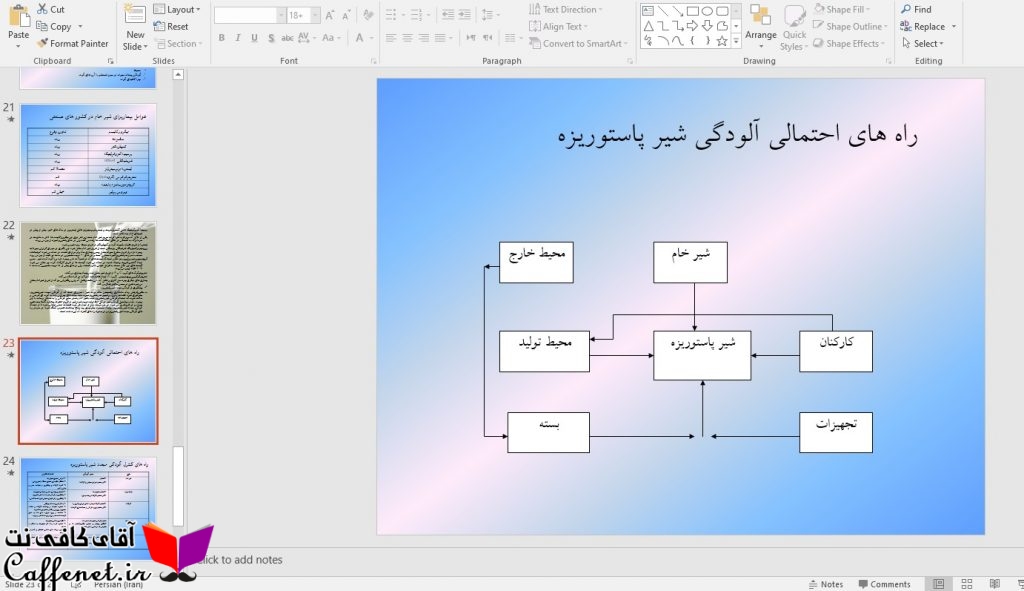This screenshot has height=591, width=1024.
Task: Click the Decrease Font Size icon
Action: [x=346, y=15]
